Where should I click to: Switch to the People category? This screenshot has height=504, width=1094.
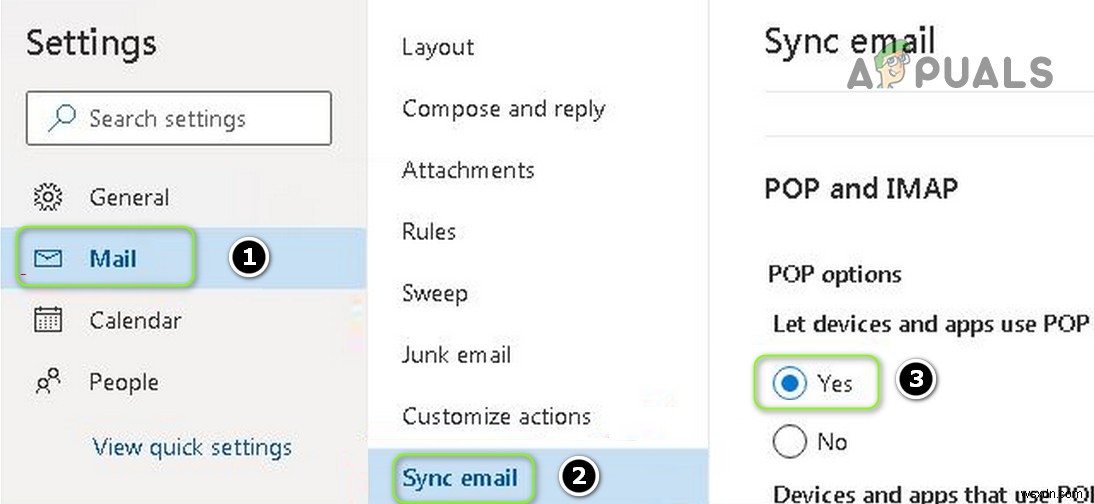pos(124,382)
